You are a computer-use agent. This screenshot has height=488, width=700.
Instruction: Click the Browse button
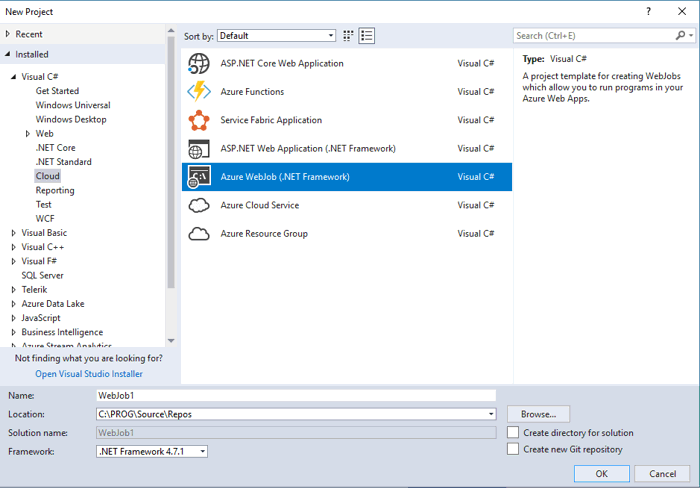pos(538,414)
